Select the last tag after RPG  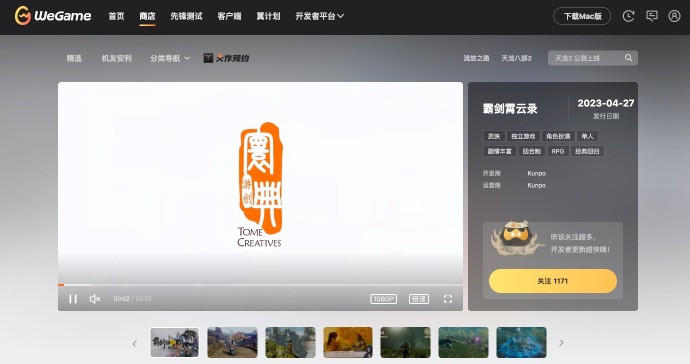pyautogui.click(x=587, y=151)
